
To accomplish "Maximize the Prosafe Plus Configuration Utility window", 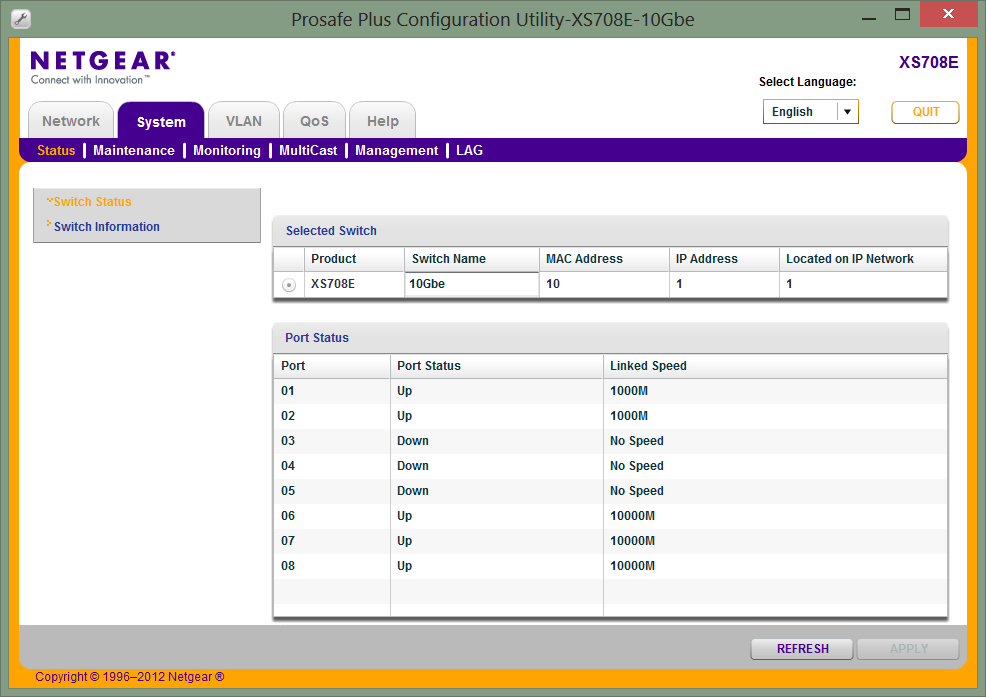I will tap(902, 14).
